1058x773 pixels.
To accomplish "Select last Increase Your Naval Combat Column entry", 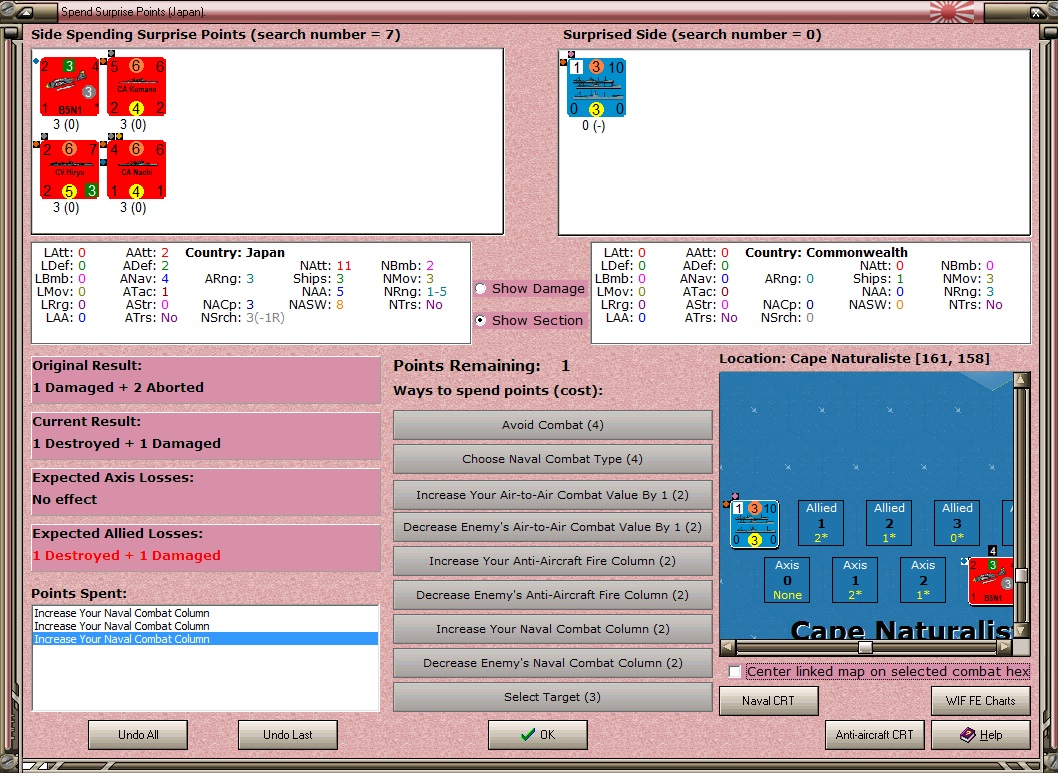I will tap(205, 639).
